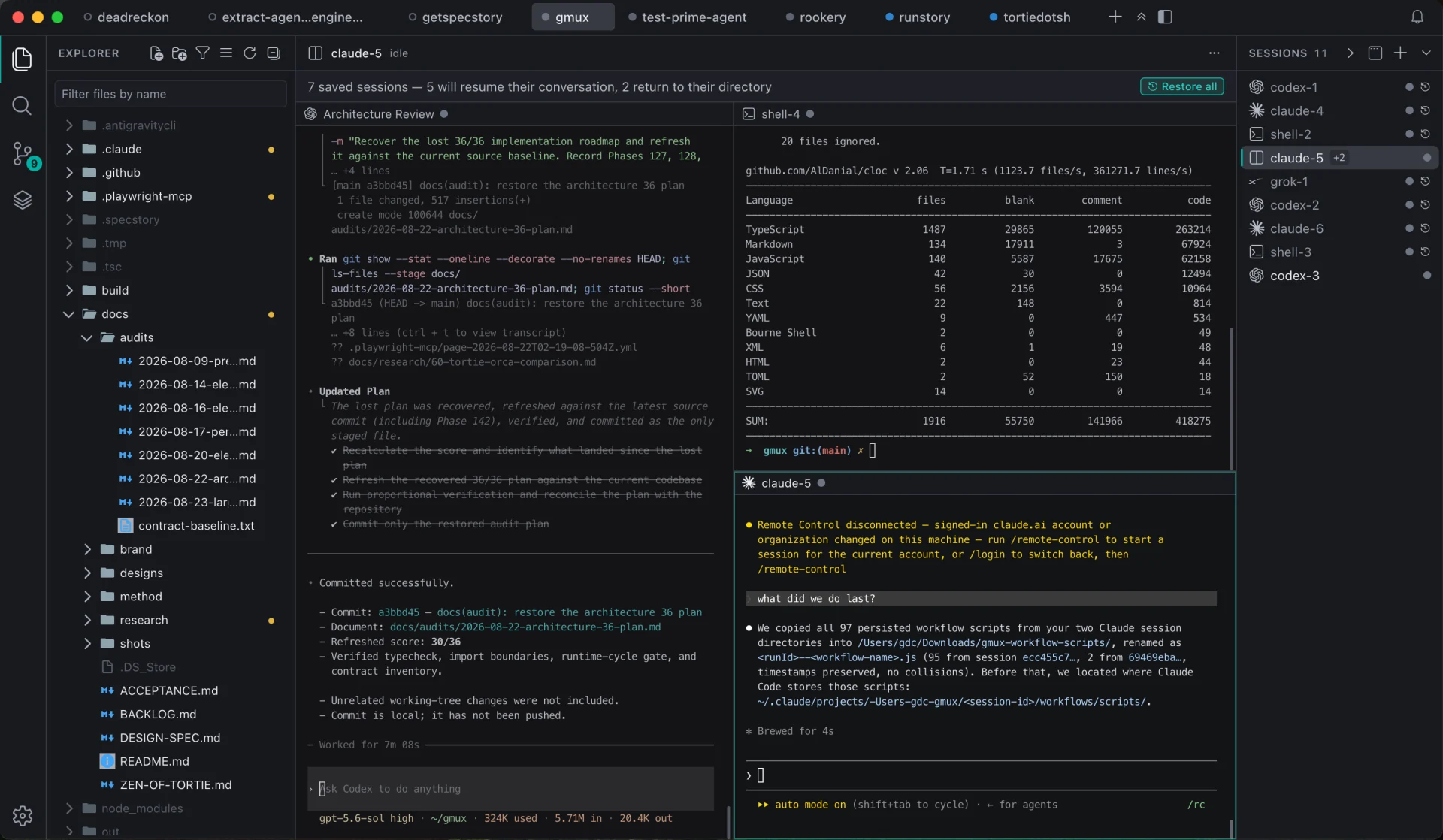Viewport: 1443px width, 840px height.
Task: Refresh the Explorer file tree
Action: 250,53
